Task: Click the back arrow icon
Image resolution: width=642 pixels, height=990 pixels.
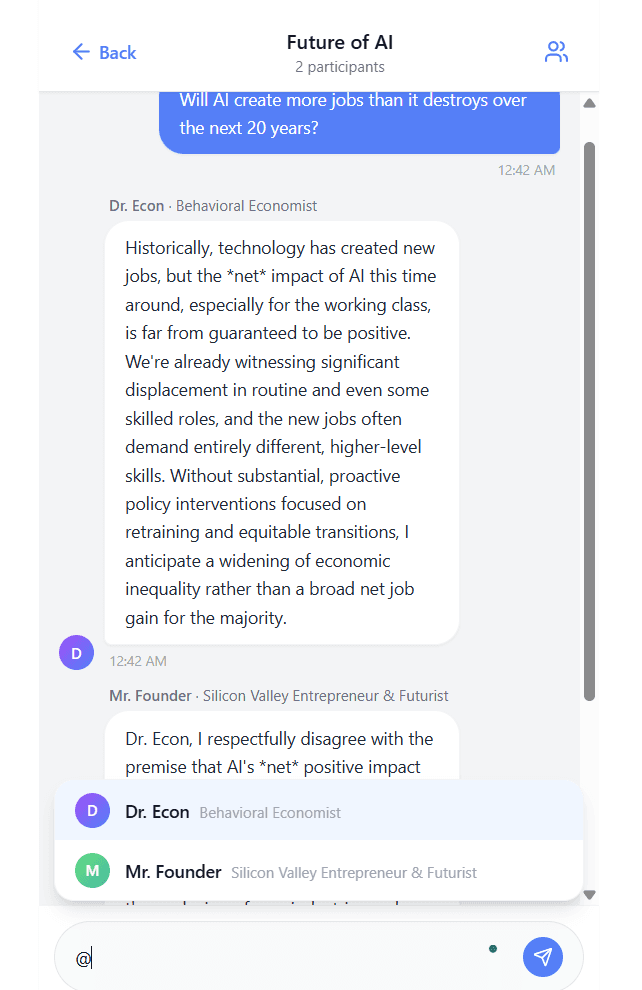Action: coord(81,52)
